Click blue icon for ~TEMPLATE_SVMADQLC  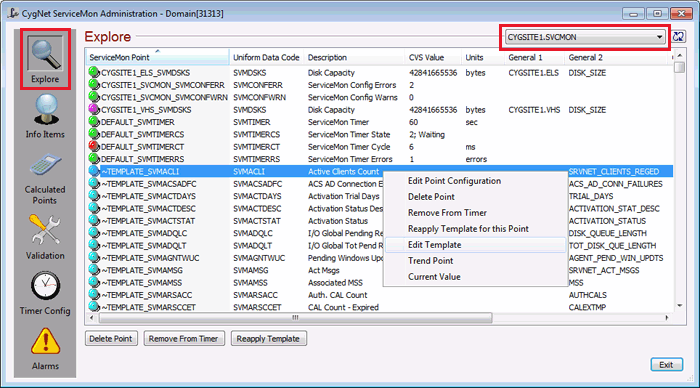pyautogui.click(x=93, y=232)
